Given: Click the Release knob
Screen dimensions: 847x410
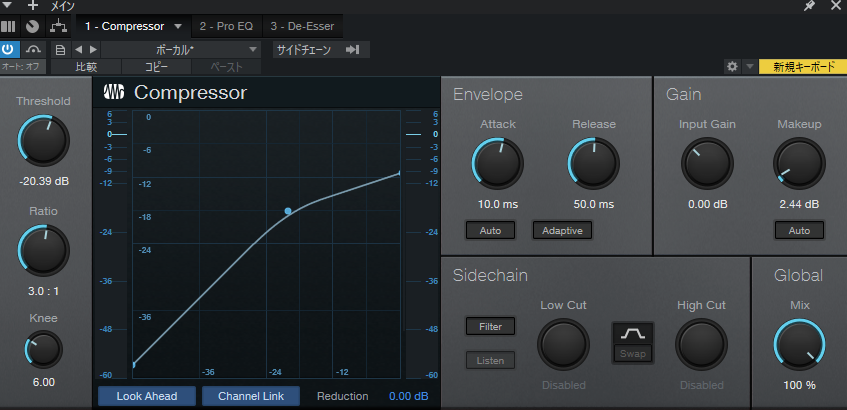Looking at the screenshot, I should pos(594,163).
